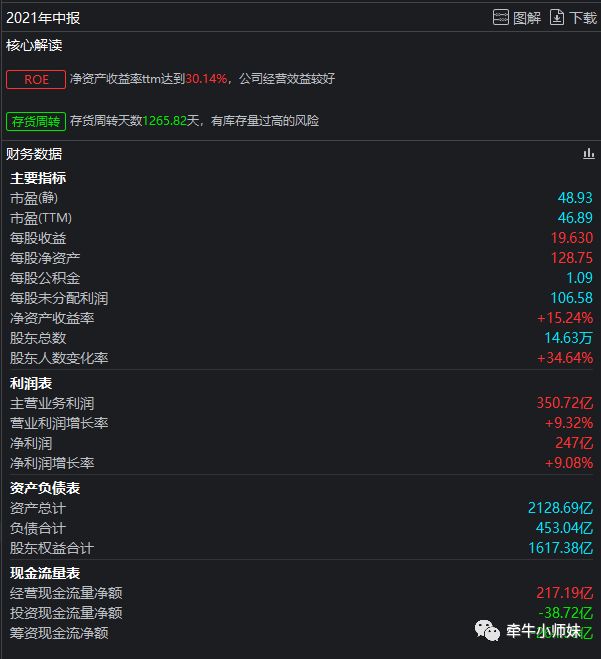Select the 股东人数变化率 row label
Image resolution: width=601 pixels, height=659 pixels.
coord(59,358)
